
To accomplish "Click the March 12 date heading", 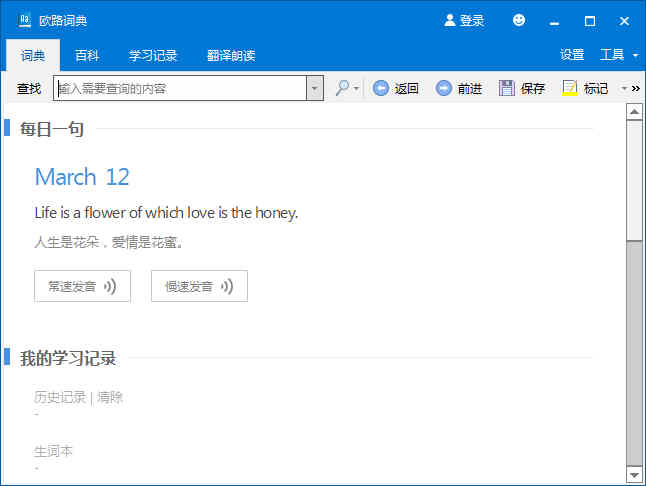I will pos(82,177).
